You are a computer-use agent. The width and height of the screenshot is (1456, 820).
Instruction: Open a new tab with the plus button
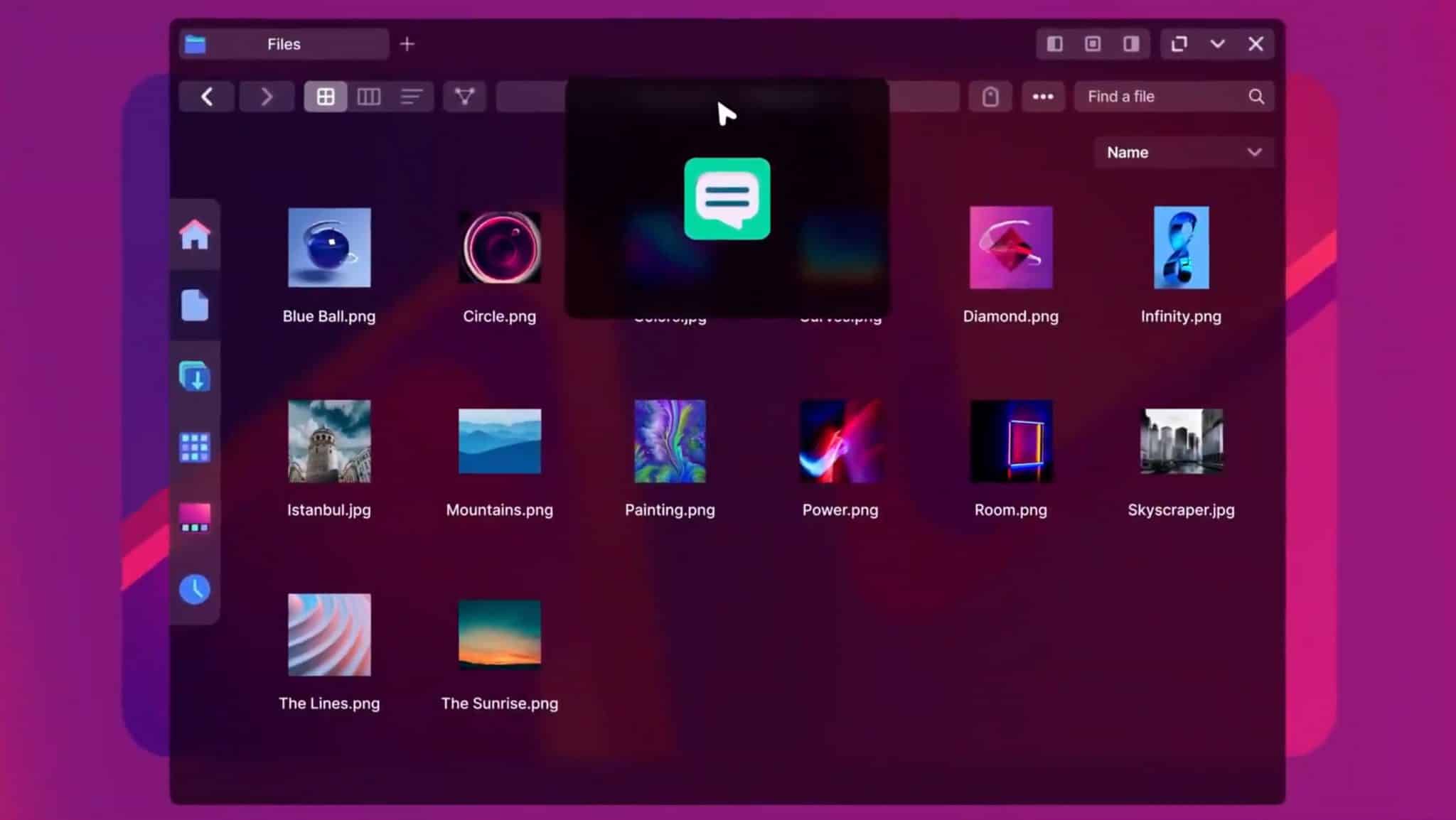point(407,43)
